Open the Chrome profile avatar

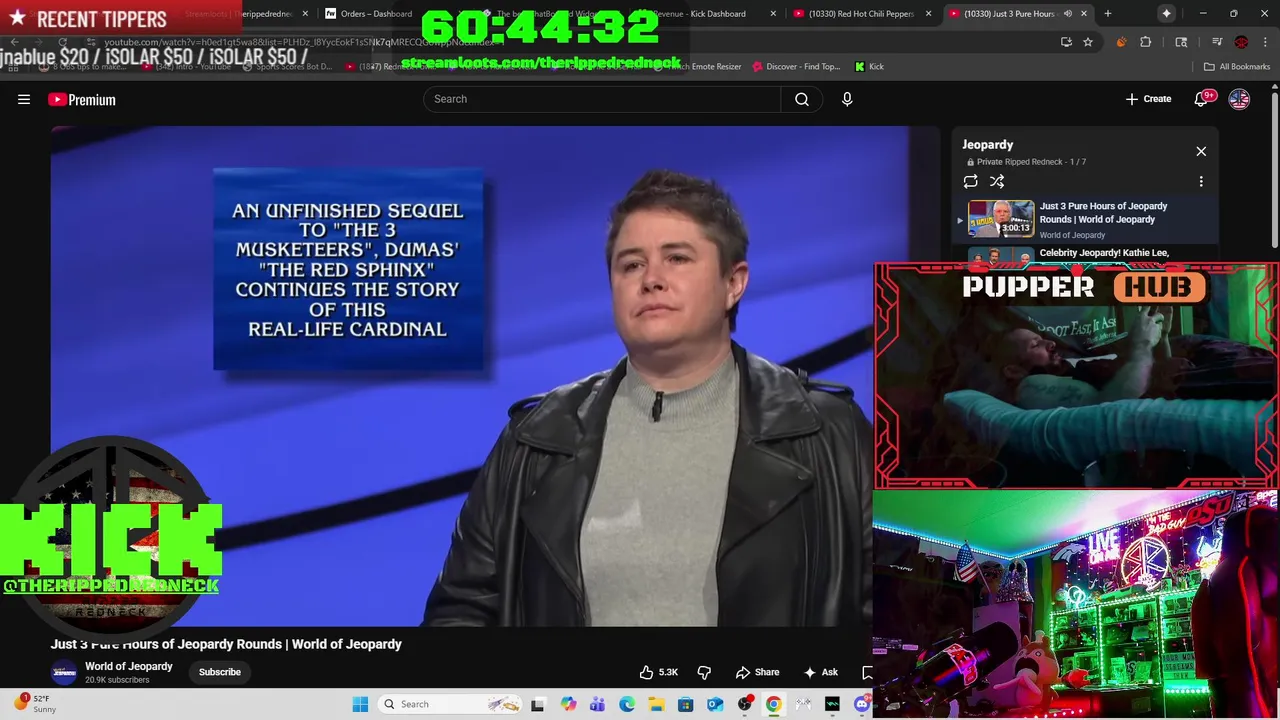[1241, 42]
